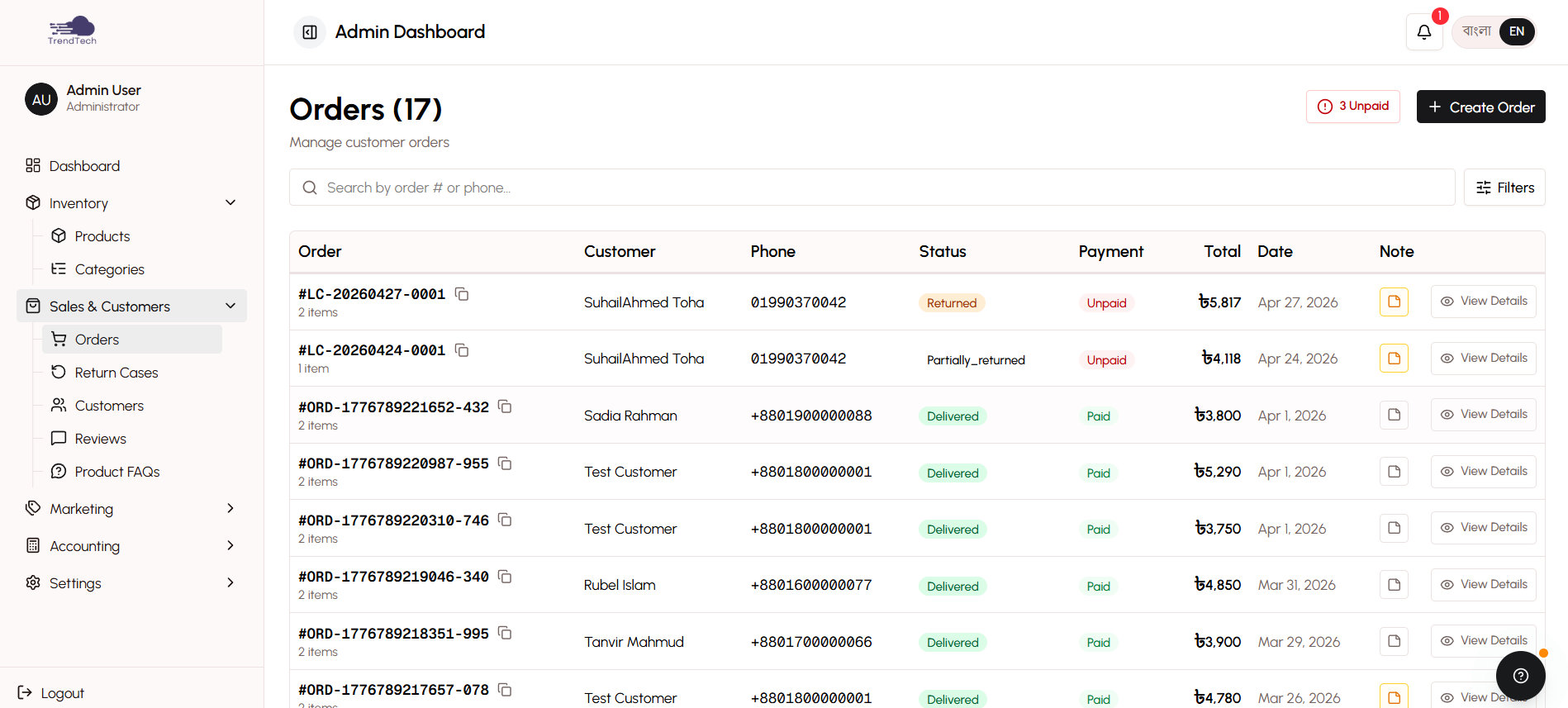The height and width of the screenshot is (708, 1568).
Task: Collapse the Inventory section
Action: 230,203
